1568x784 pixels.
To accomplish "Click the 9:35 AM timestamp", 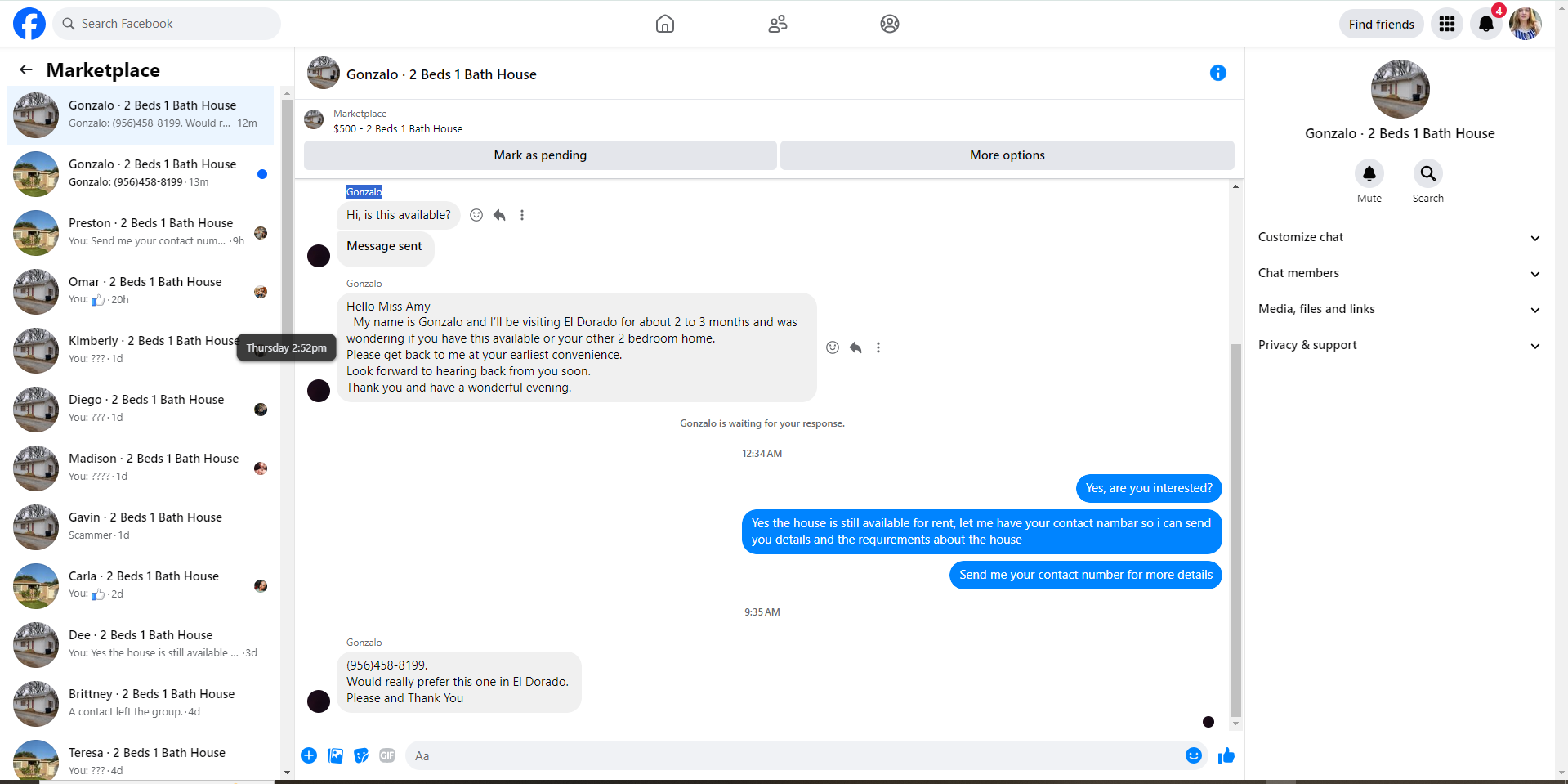I will click(762, 612).
